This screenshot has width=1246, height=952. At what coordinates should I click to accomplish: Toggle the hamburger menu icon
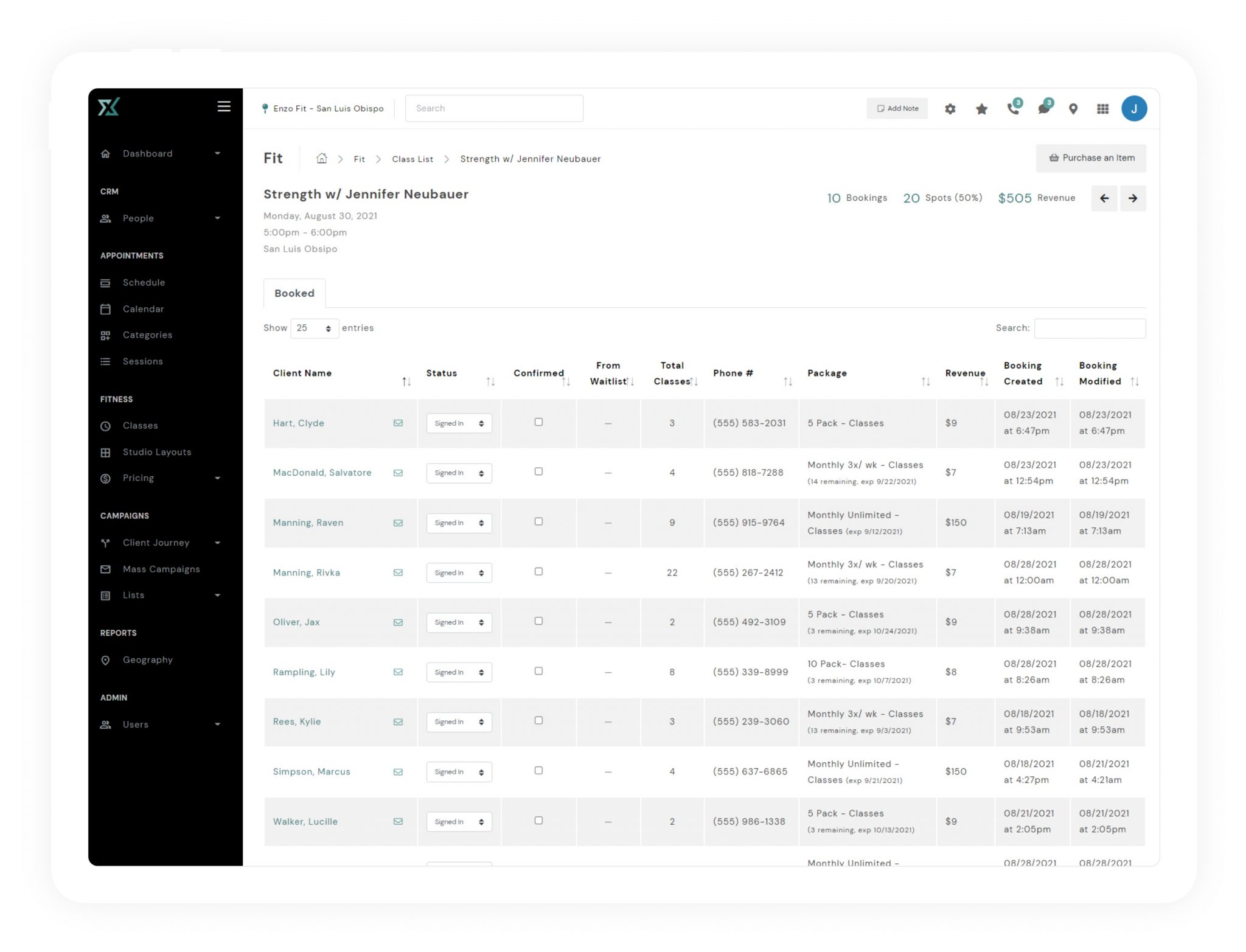tap(224, 106)
